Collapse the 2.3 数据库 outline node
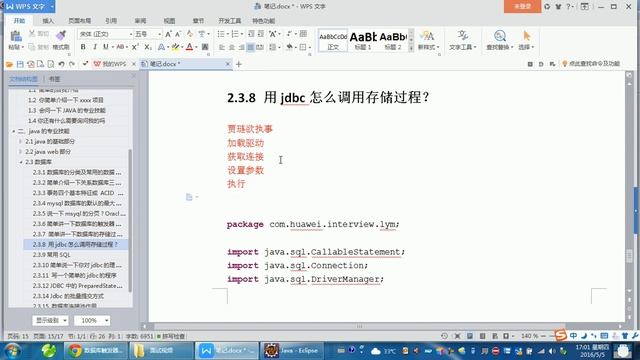This screenshot has height=360, width=640. [20, 162]
